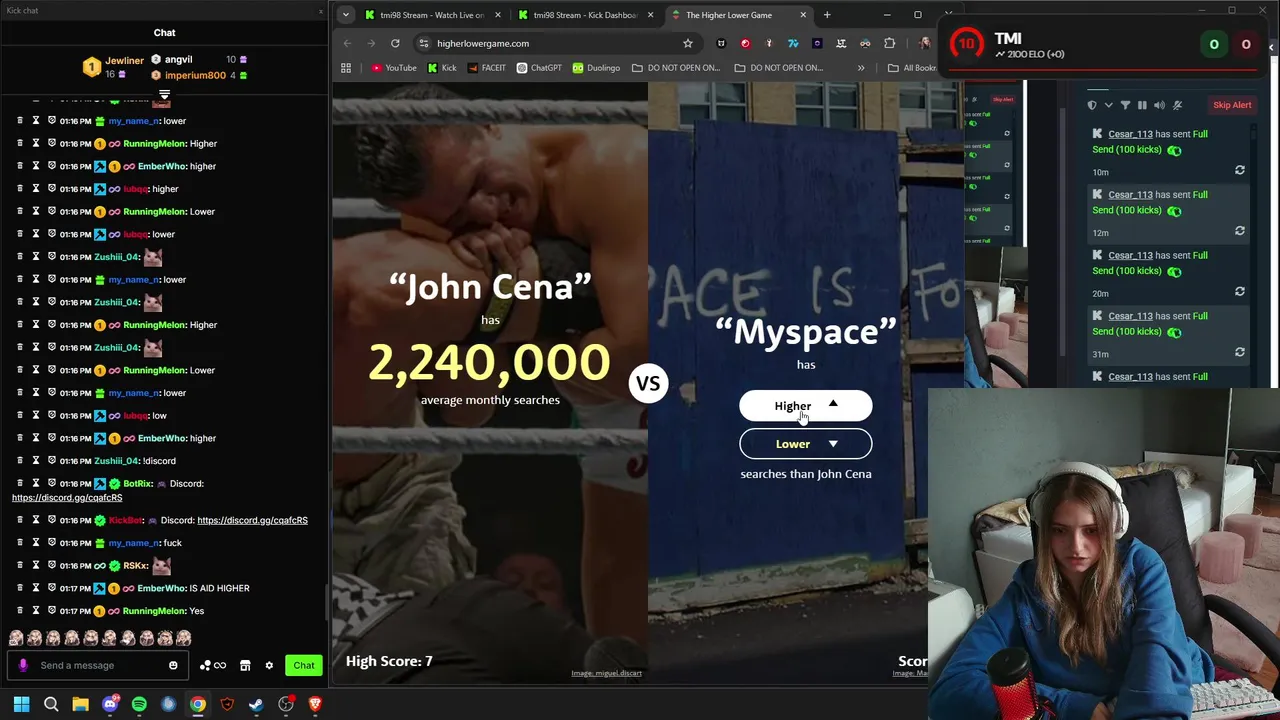Viewport: 1280px width, 720px height.
Task: Open Steam from the taskbar
Action: pos(256,704)
